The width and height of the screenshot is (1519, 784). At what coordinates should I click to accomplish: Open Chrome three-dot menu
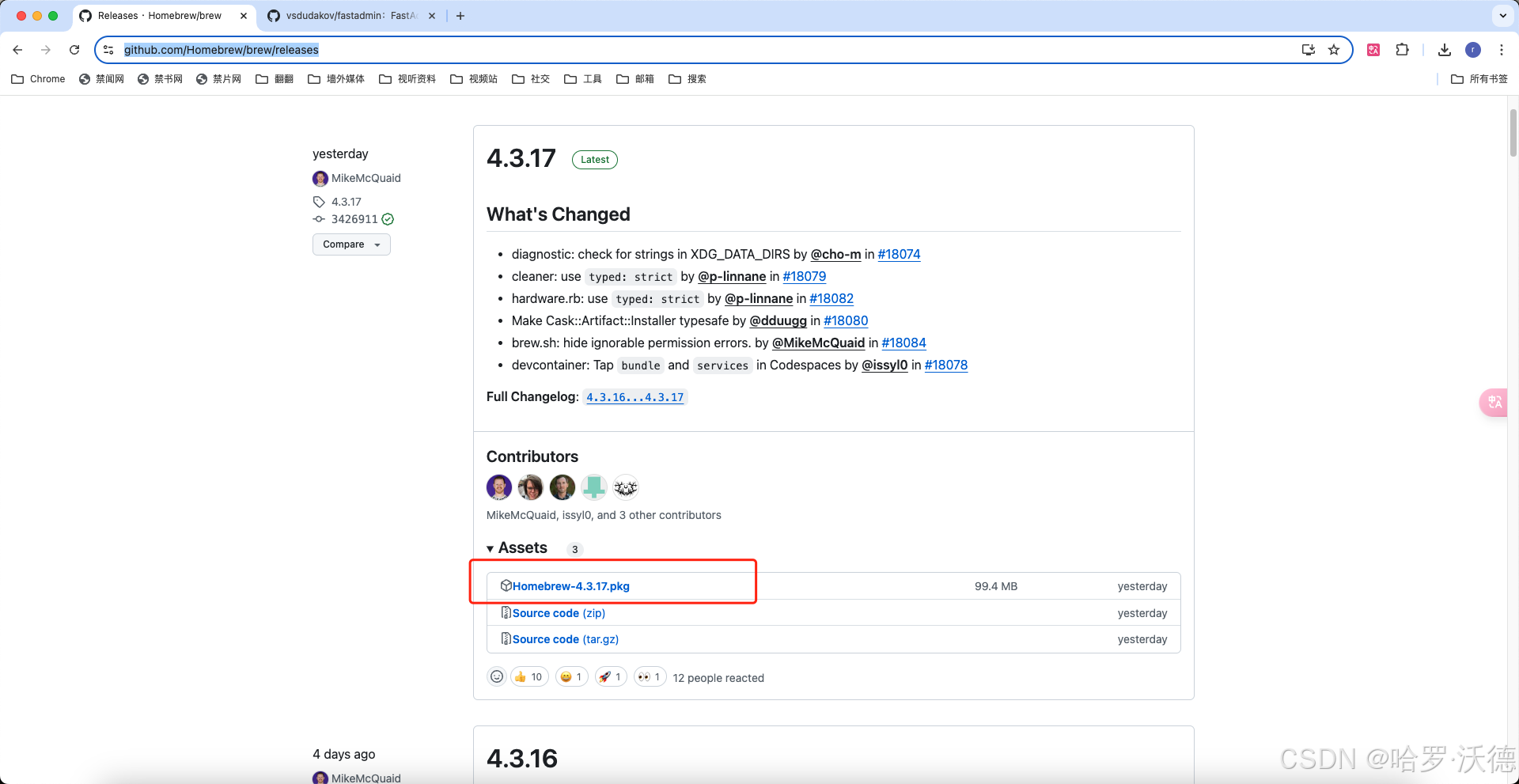click(x=1502, y=50)
